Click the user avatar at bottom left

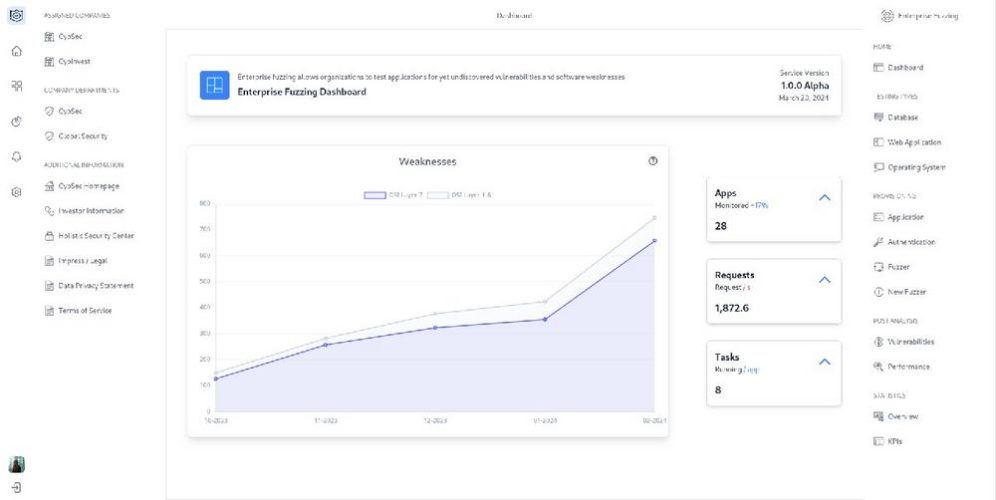pyautogui.click(x=16, y=465)
